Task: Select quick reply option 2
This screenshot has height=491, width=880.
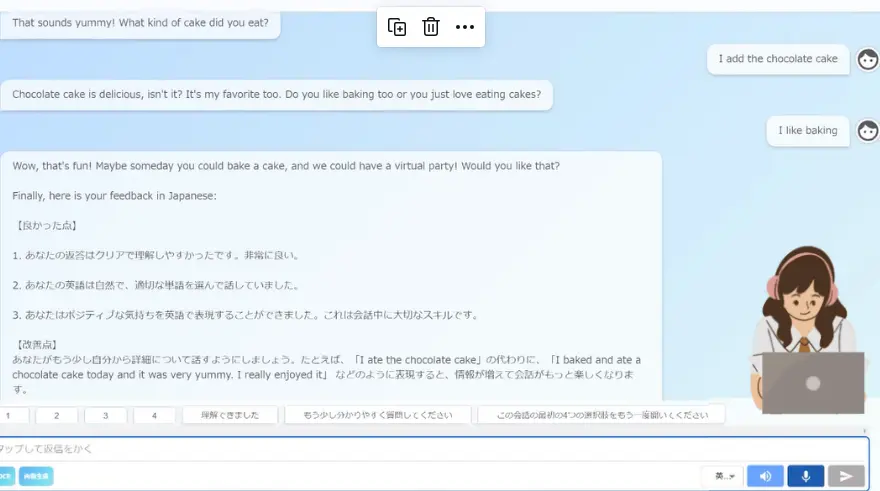Action: (x=58, y=415)
